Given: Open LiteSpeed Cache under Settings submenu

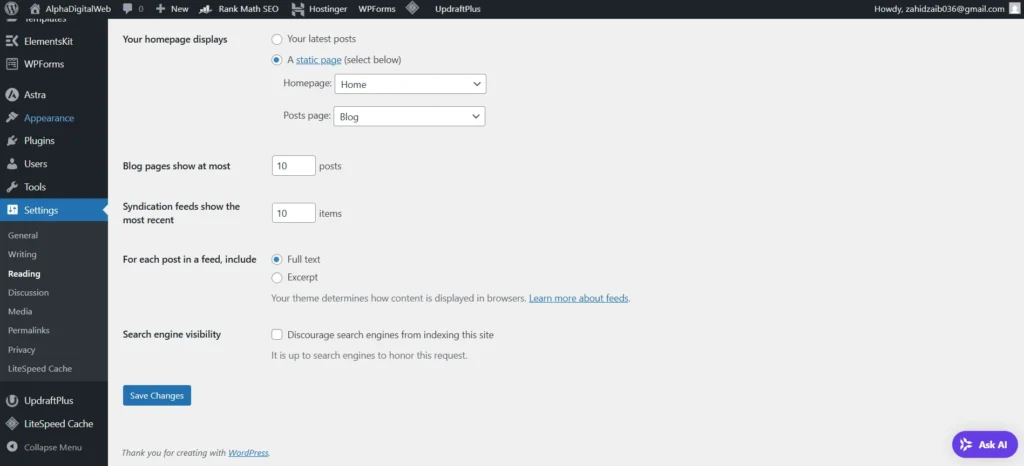Looking at the screenshot, I should (x=40, y=369).
